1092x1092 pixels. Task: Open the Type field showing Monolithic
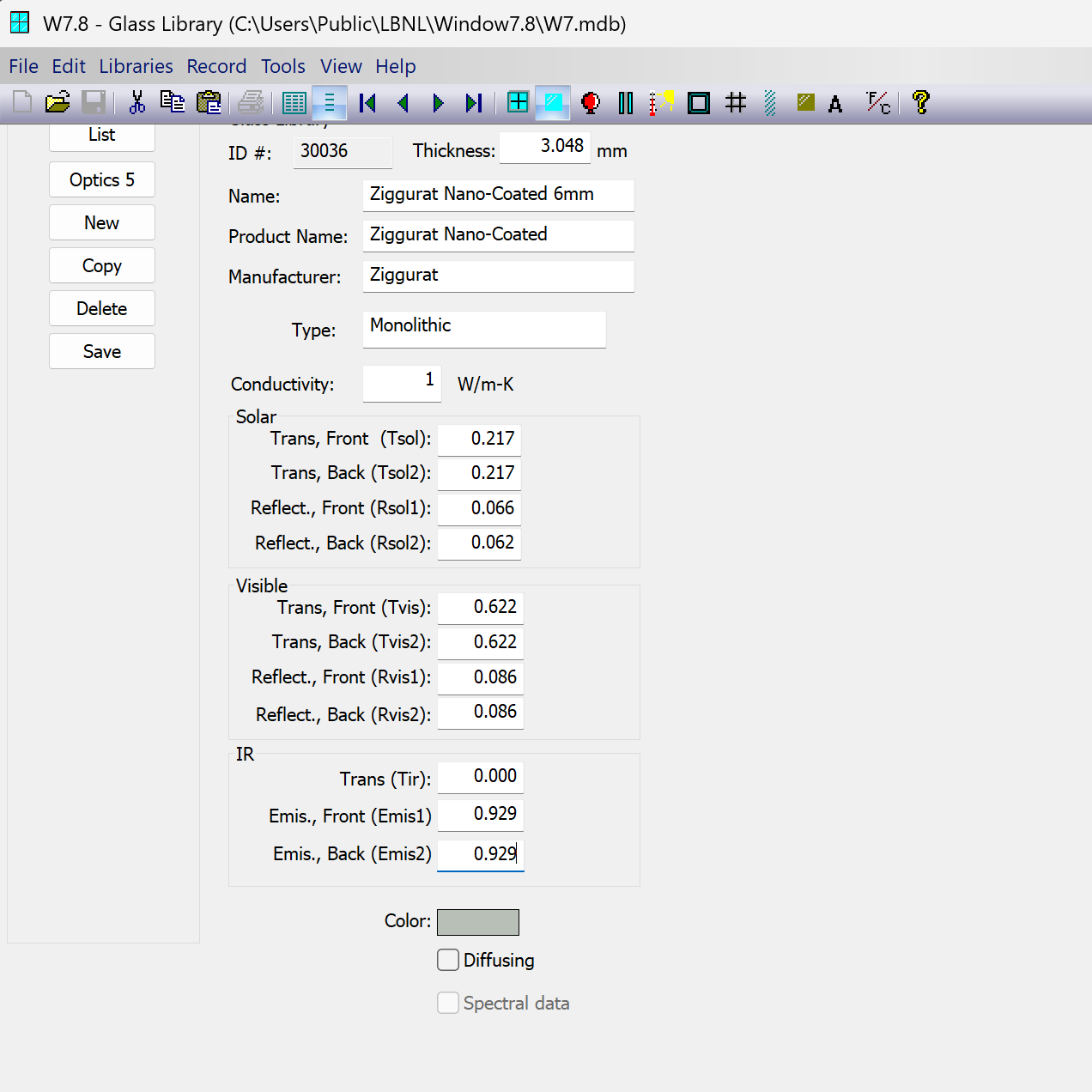click(483, 330)
